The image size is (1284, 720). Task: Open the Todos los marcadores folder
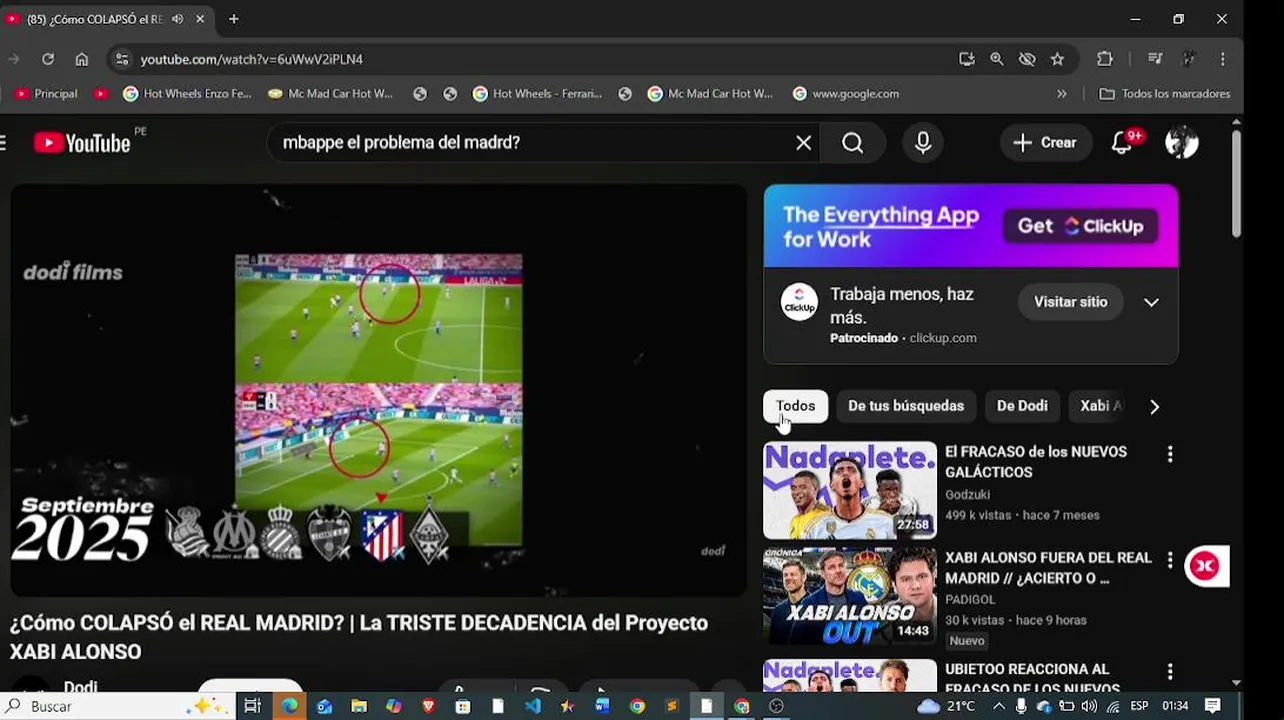1165,93
